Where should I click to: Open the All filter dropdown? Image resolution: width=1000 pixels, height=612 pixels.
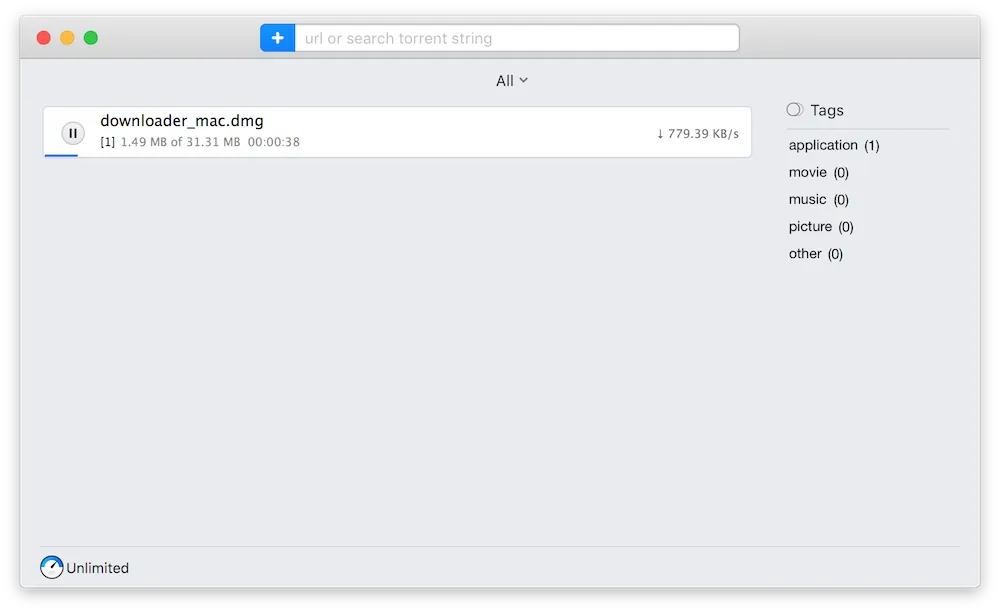pyautogui.click(x=511, y=81)
